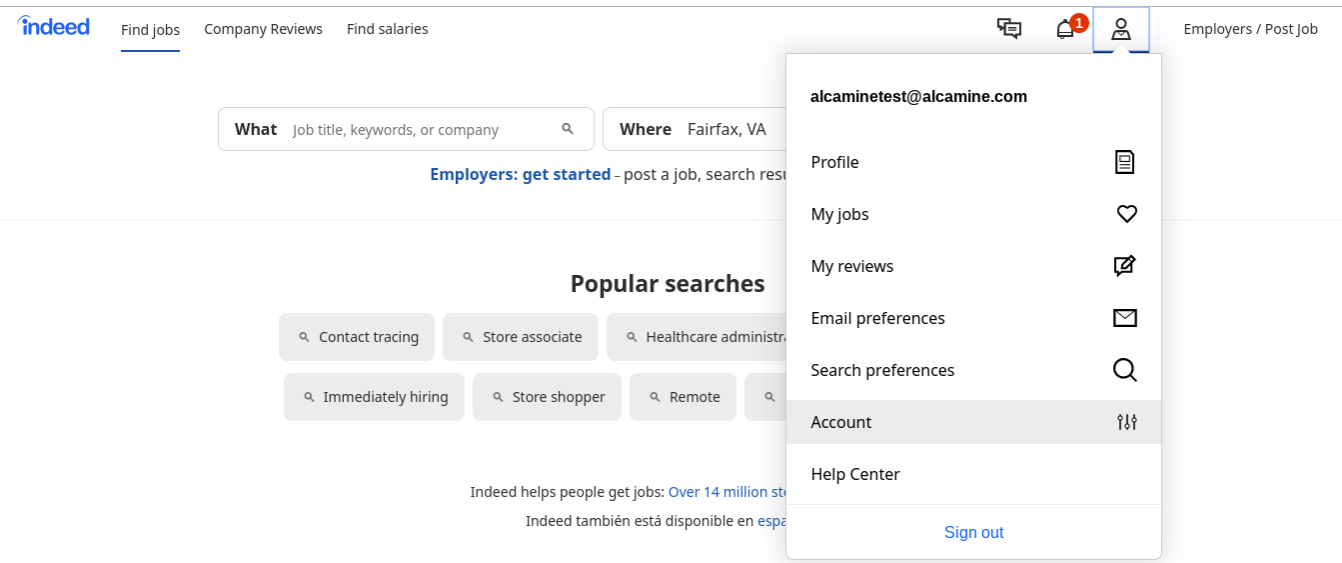Click the heart icon beside My jobs
The image size is (1342, 563).
(x=1126, y=214)
